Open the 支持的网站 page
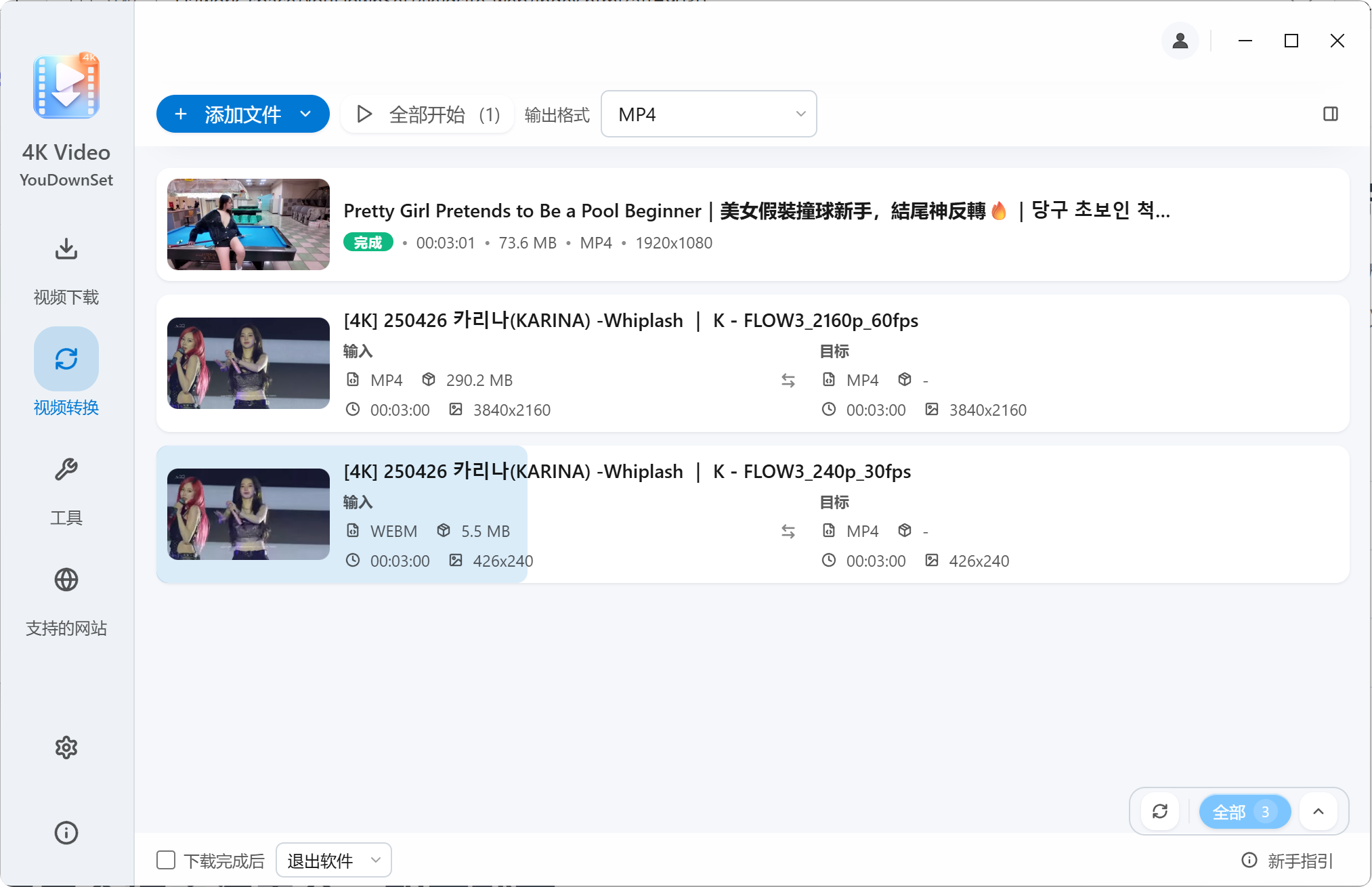The image size is (1372, 887). pyautogui.click(x=66, y=603)
